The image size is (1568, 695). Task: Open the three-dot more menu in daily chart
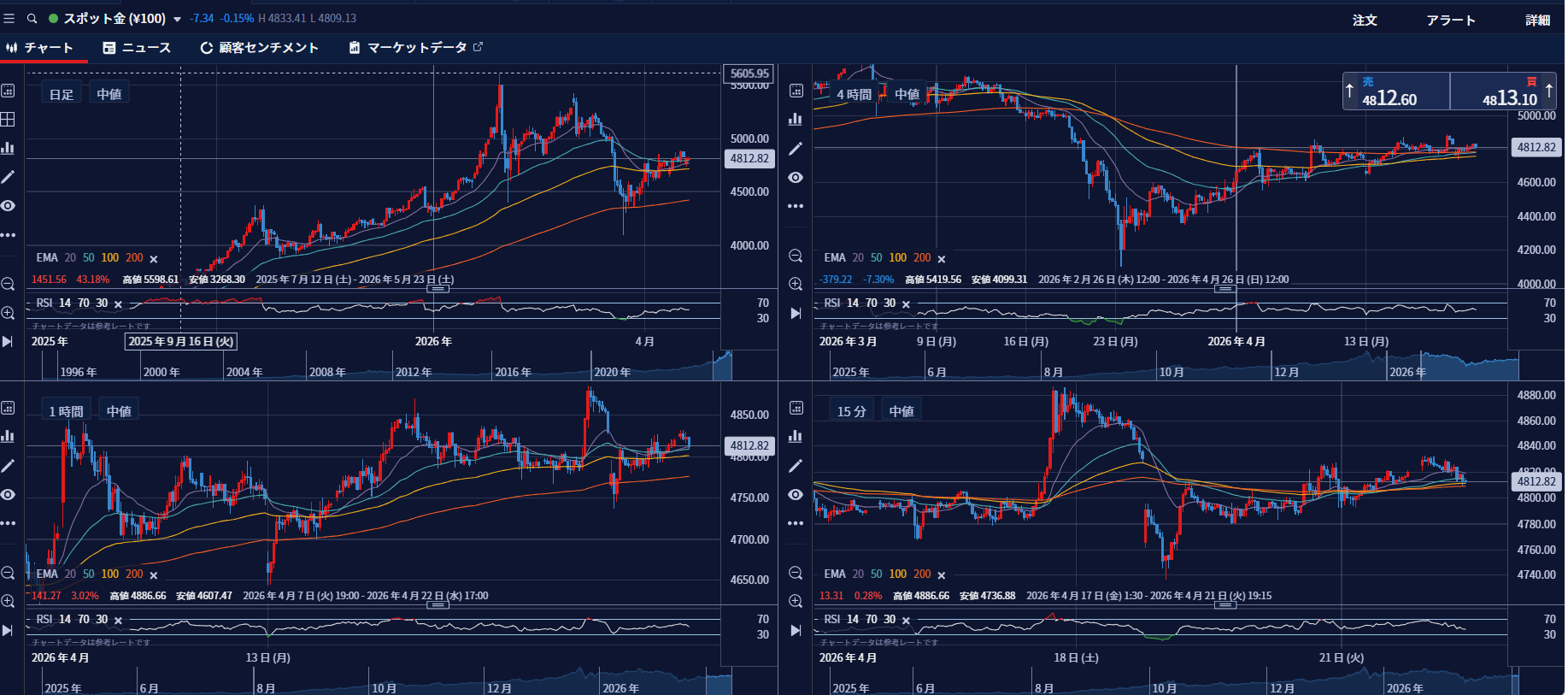8,235
